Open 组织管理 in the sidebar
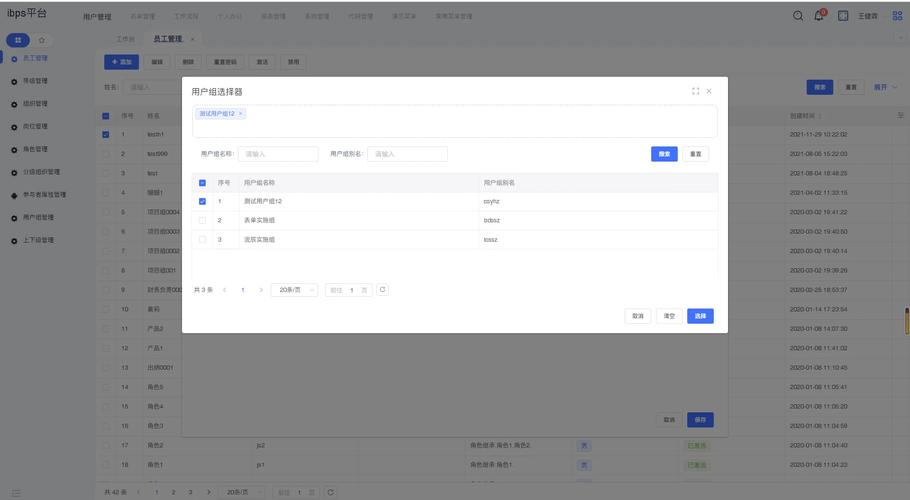Screen dimensions: 910x500 coord(35,103)
